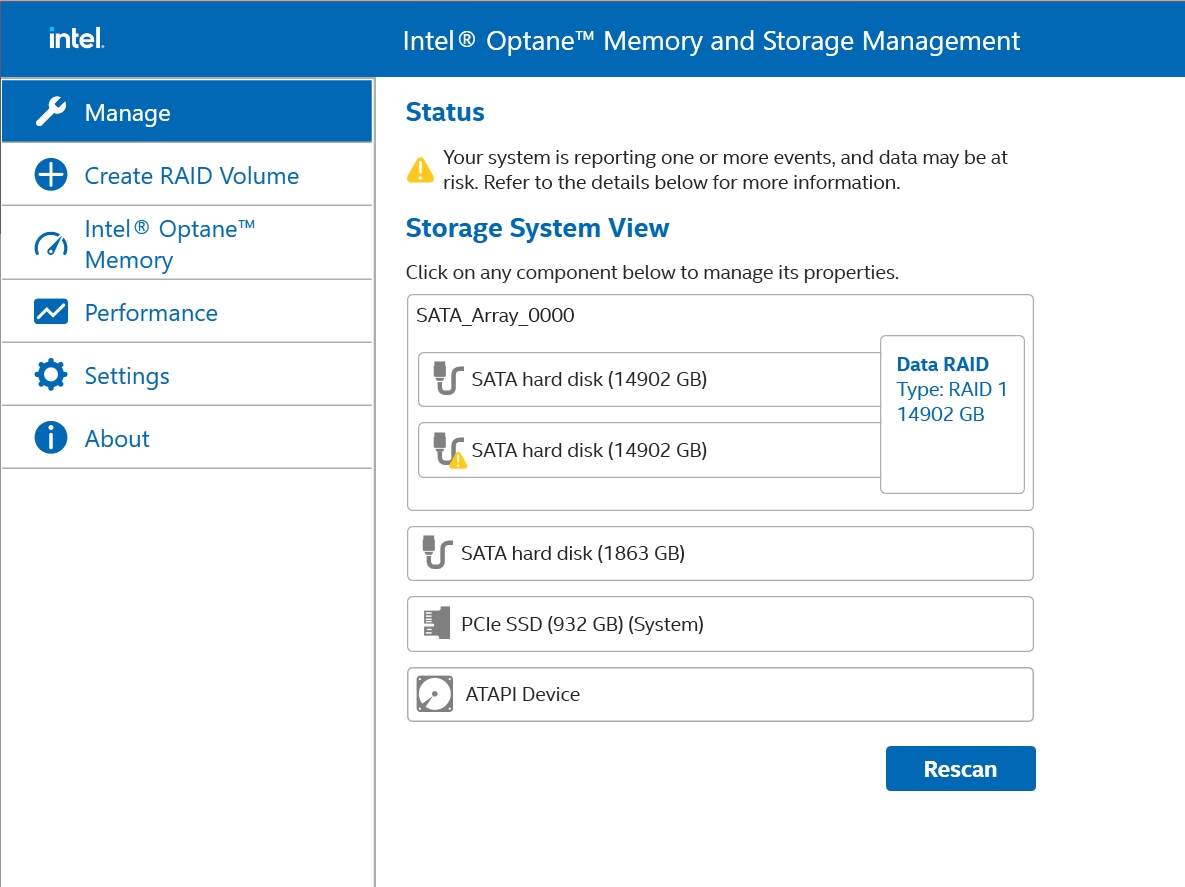This screenshot has width=1185, height=887.
Task: Click the chart icon next to Performance
Action: click(51, 312)
